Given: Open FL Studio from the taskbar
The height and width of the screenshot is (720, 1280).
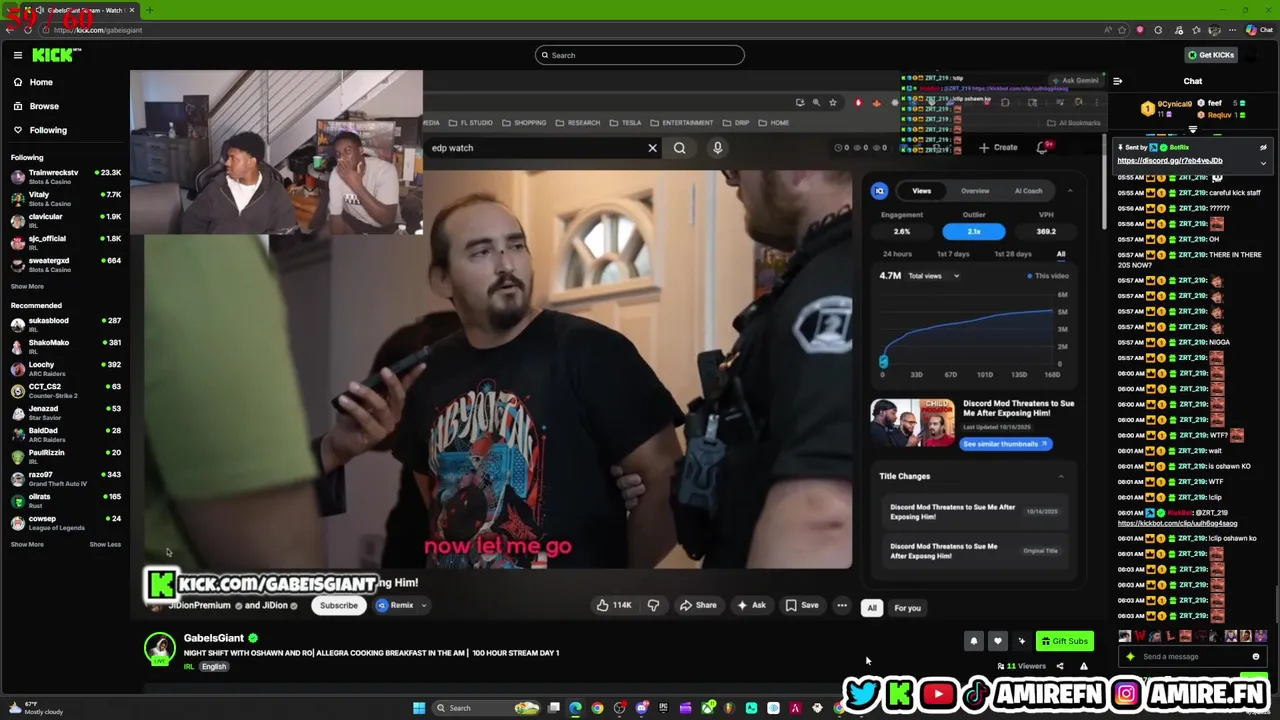Looking at the screenshot, I should [x=729, y=708].
